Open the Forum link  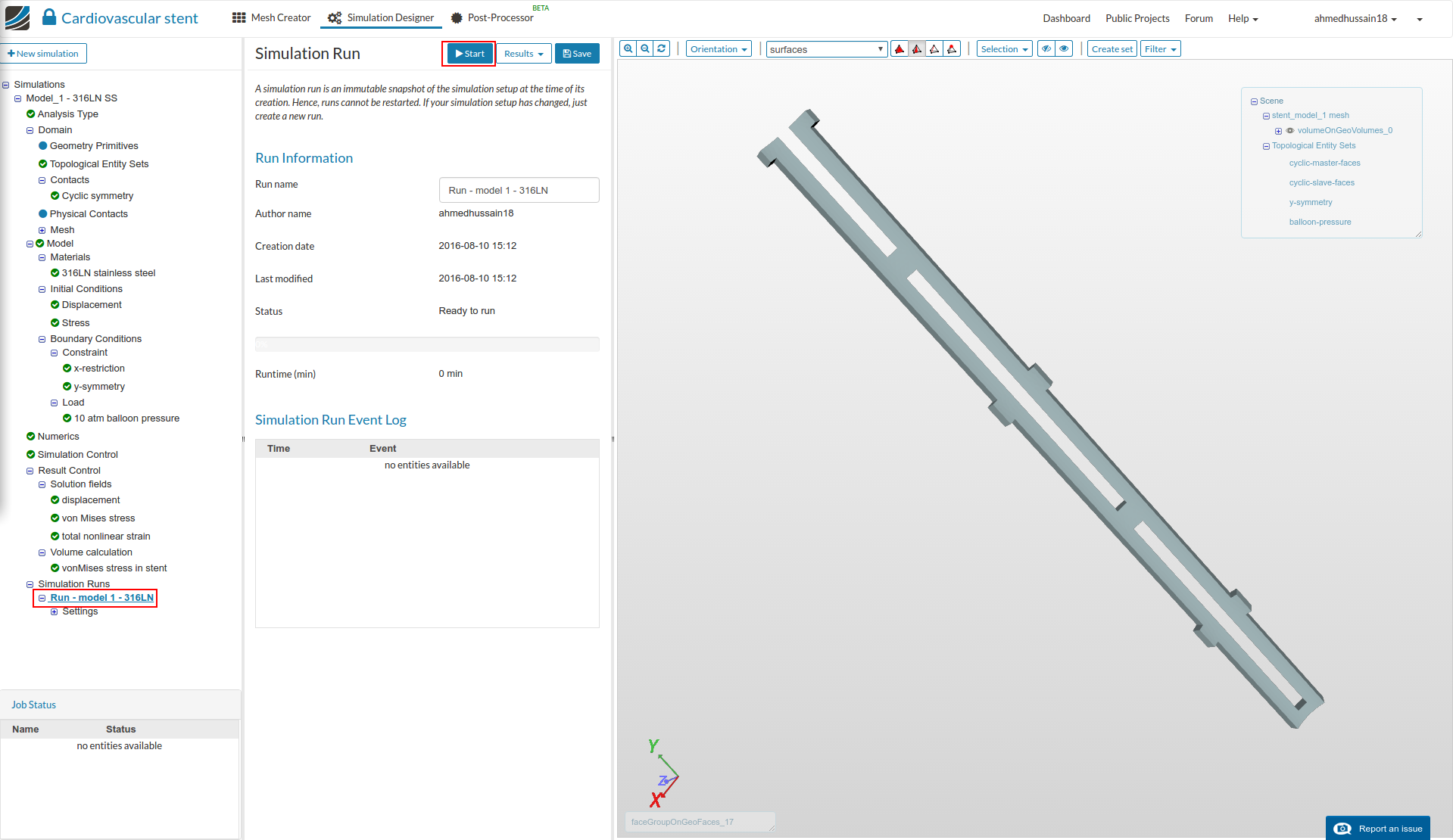pos(1199,18)
